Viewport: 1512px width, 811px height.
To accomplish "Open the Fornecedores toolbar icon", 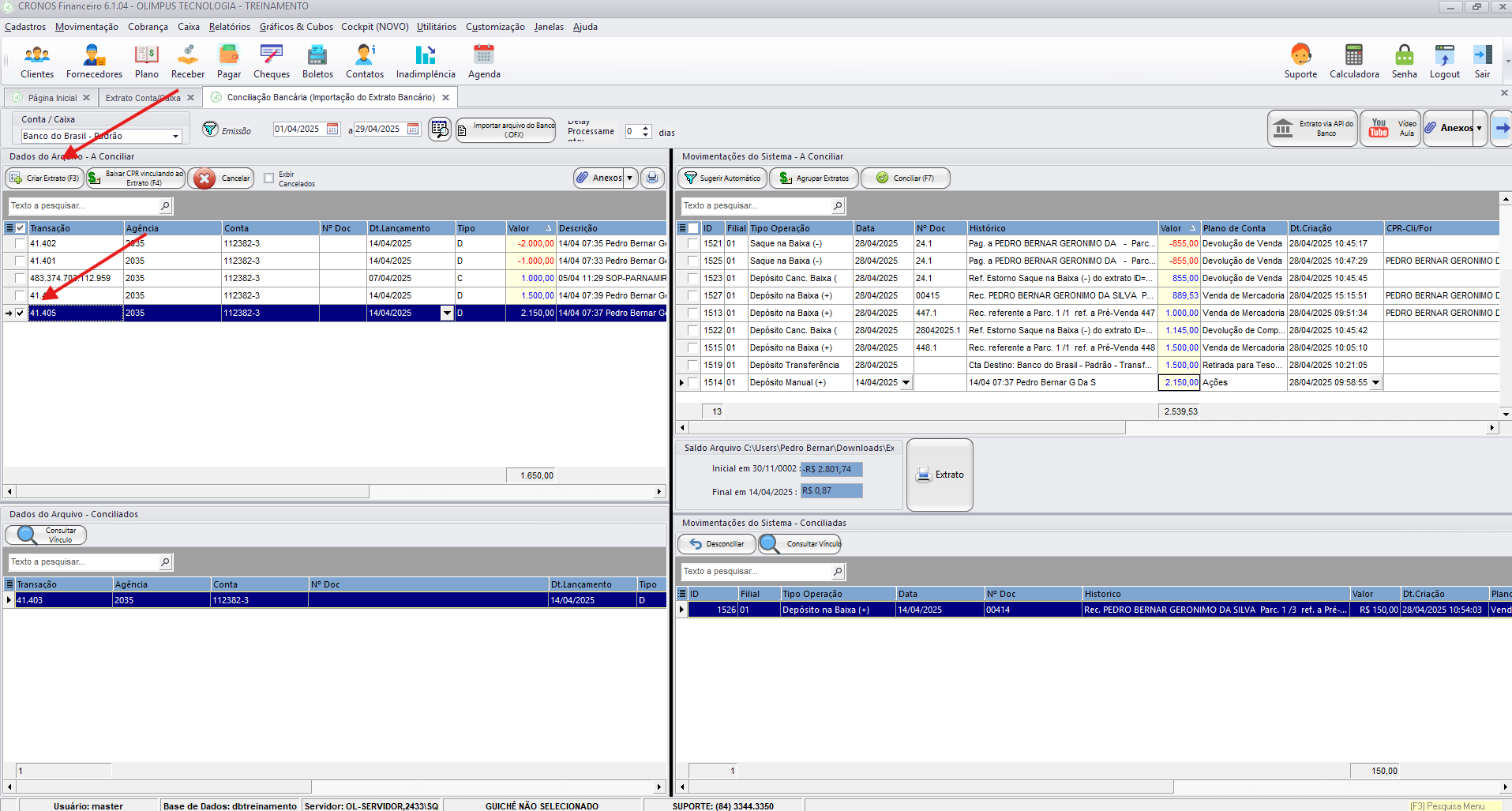I will [x=94, y=62].
